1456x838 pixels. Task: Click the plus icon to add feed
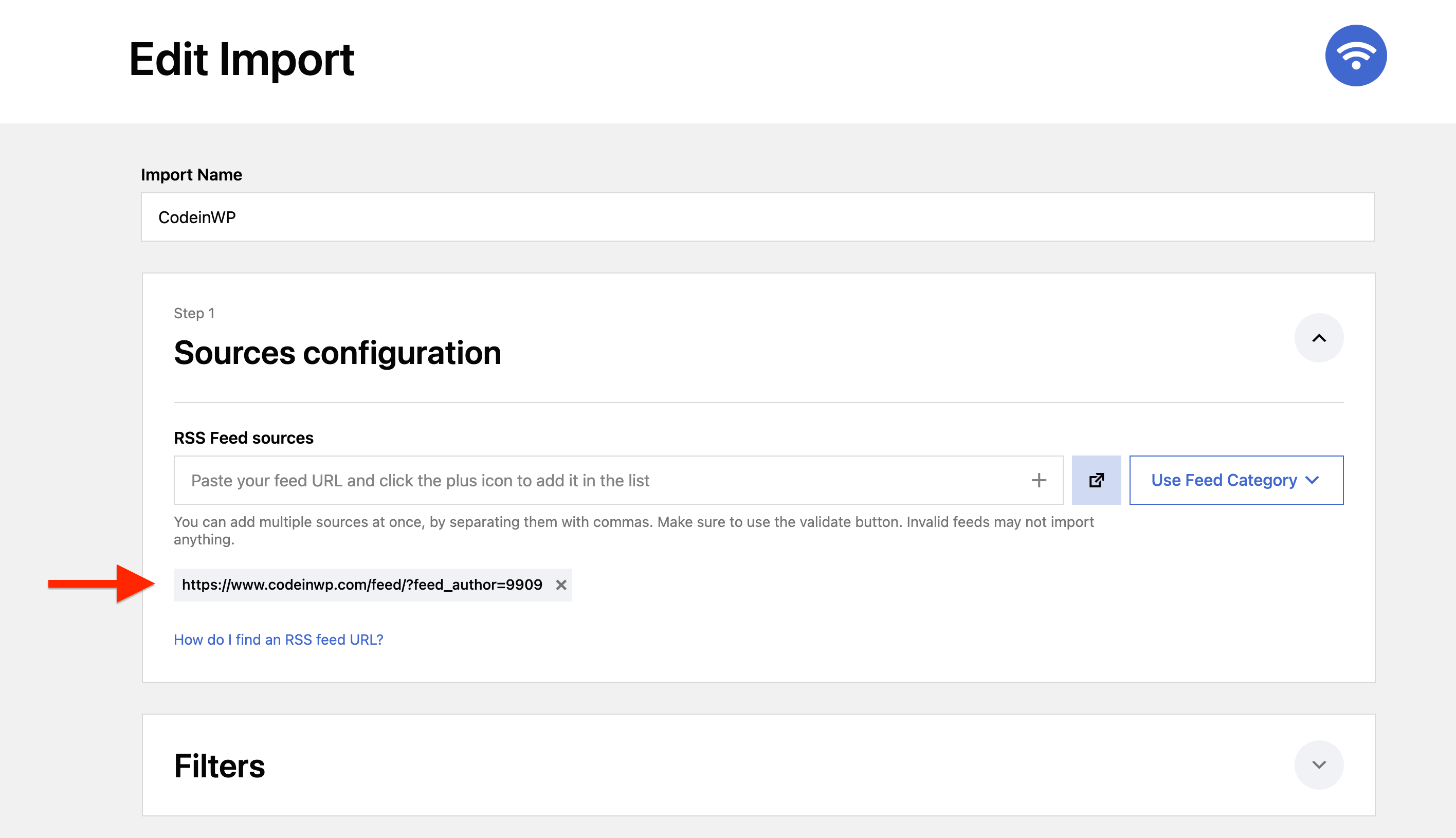tap(1038, 480)
